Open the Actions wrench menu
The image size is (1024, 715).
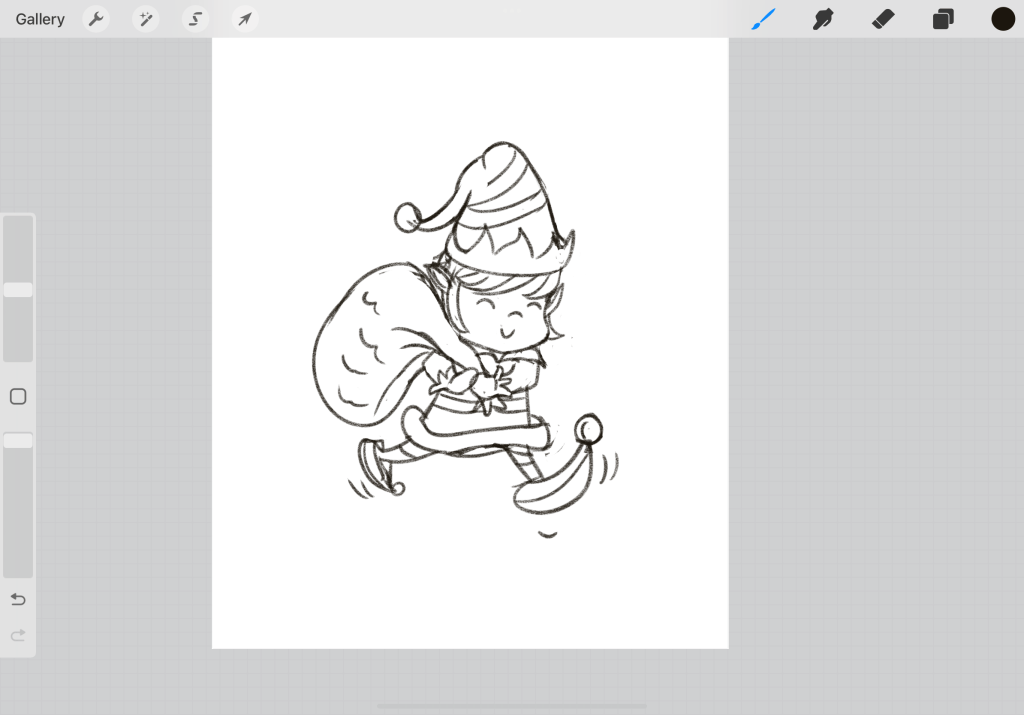96,19
